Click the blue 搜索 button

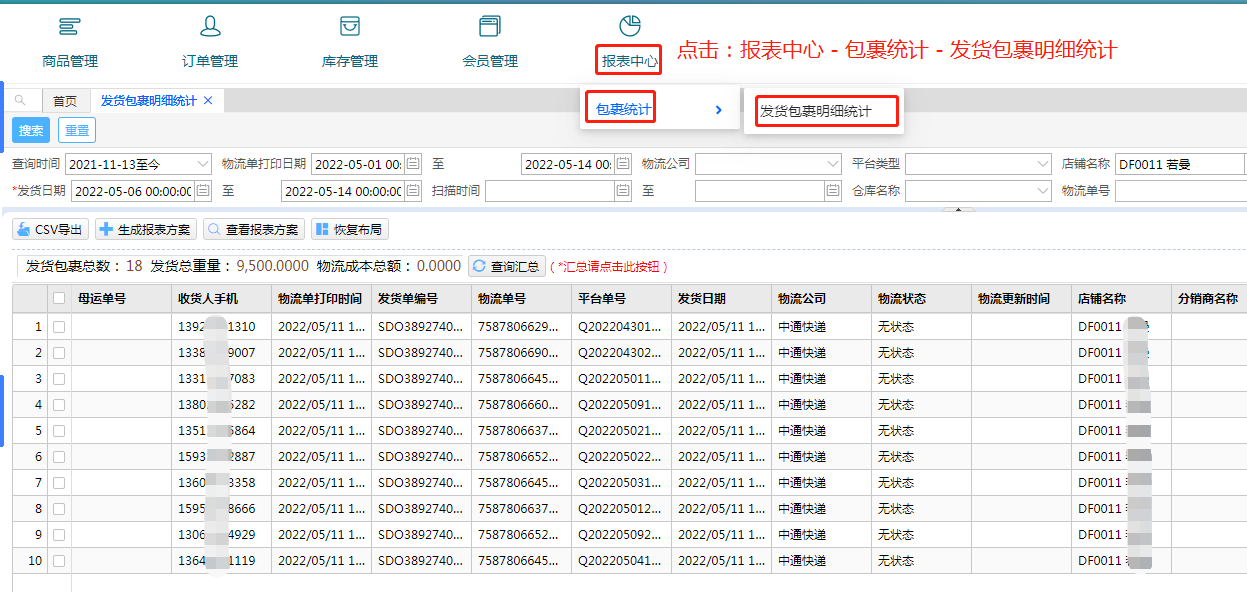31,130
